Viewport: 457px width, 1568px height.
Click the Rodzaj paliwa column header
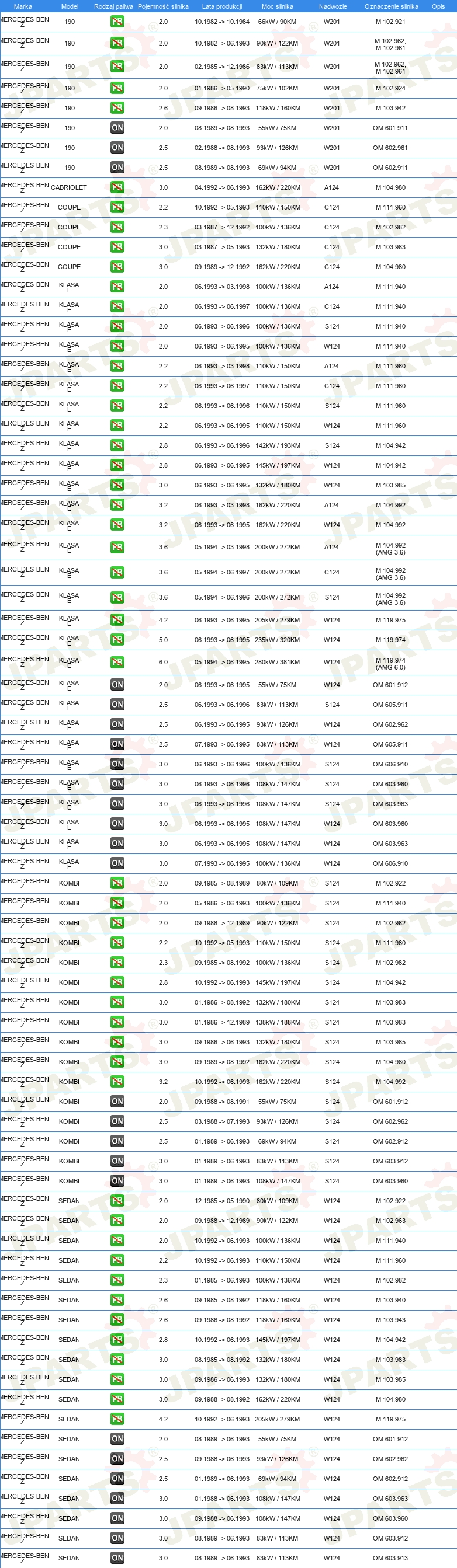113,6
